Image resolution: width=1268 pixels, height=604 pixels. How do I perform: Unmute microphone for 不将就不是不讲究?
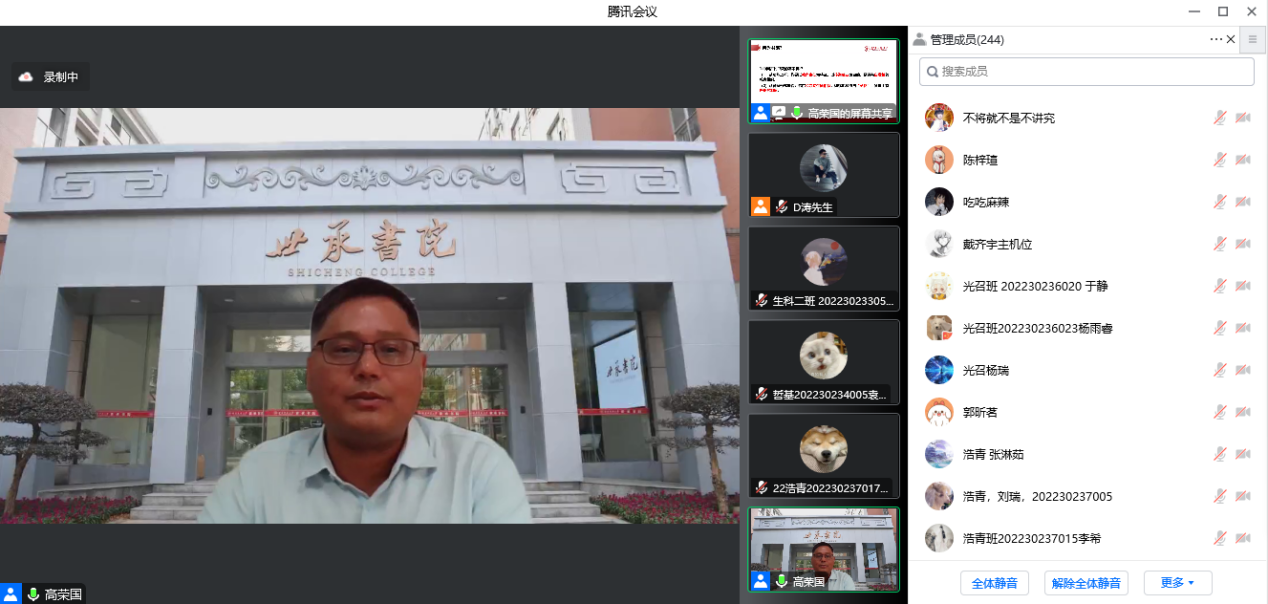pyautogui.click(x=1220, y=118)
